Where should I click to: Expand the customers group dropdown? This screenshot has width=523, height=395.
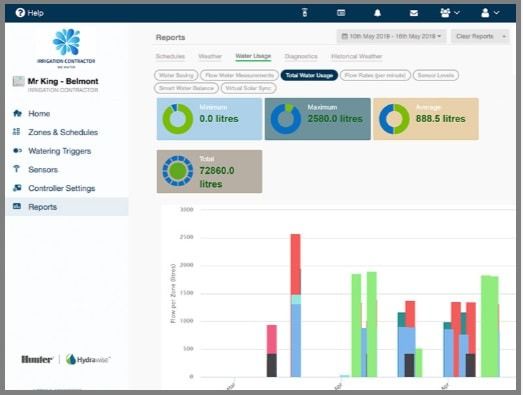tap(450, 13)
